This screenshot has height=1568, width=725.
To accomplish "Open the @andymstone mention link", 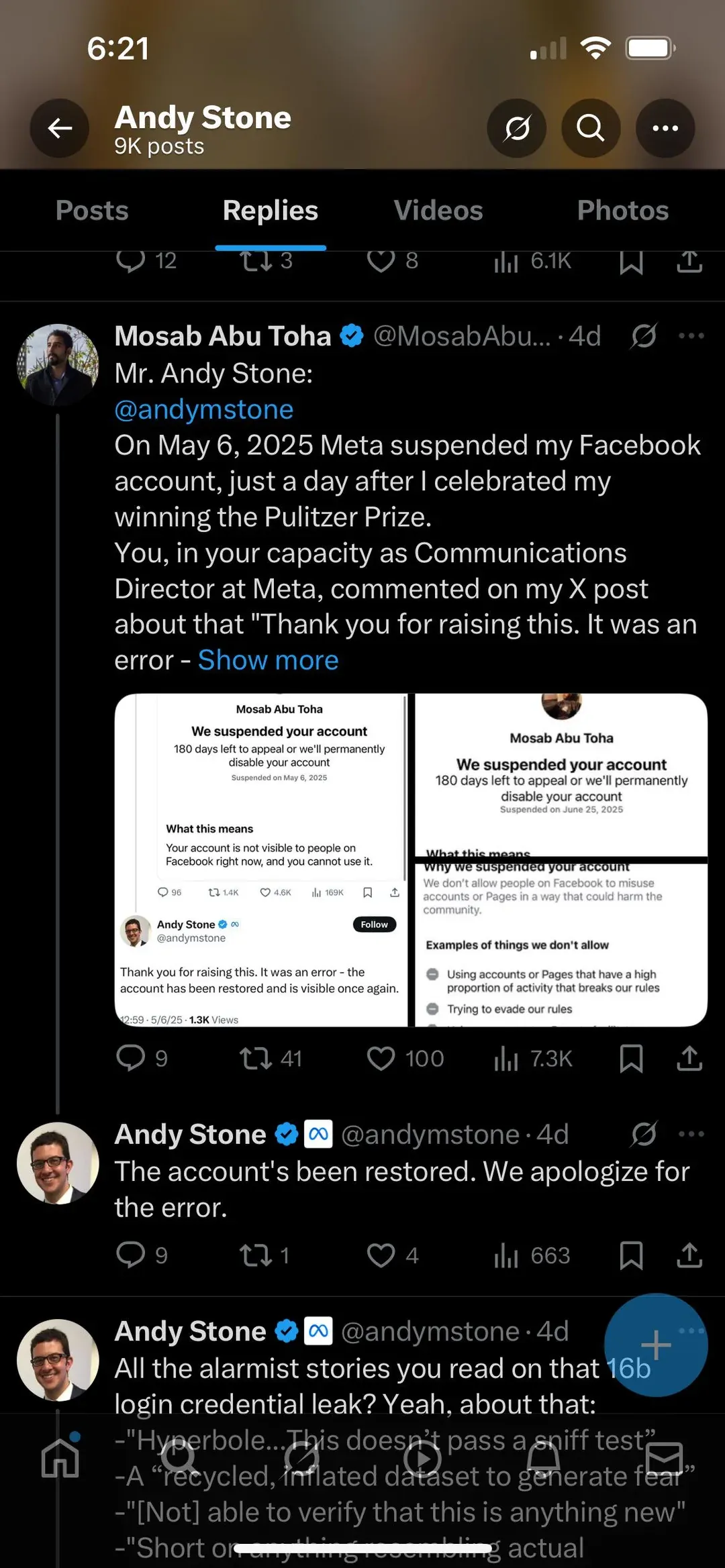I will (x=203, y=409).
